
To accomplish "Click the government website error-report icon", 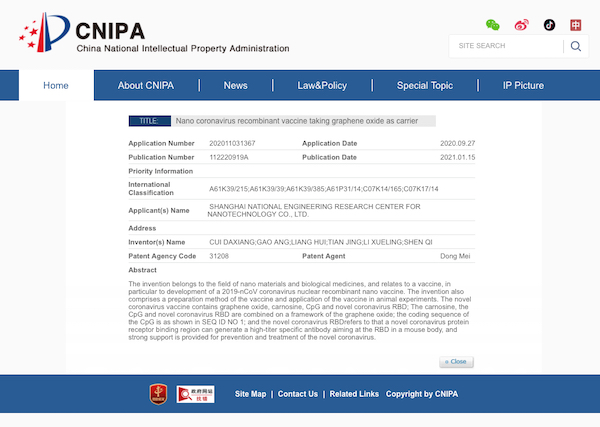I will [x=196, y=394].
